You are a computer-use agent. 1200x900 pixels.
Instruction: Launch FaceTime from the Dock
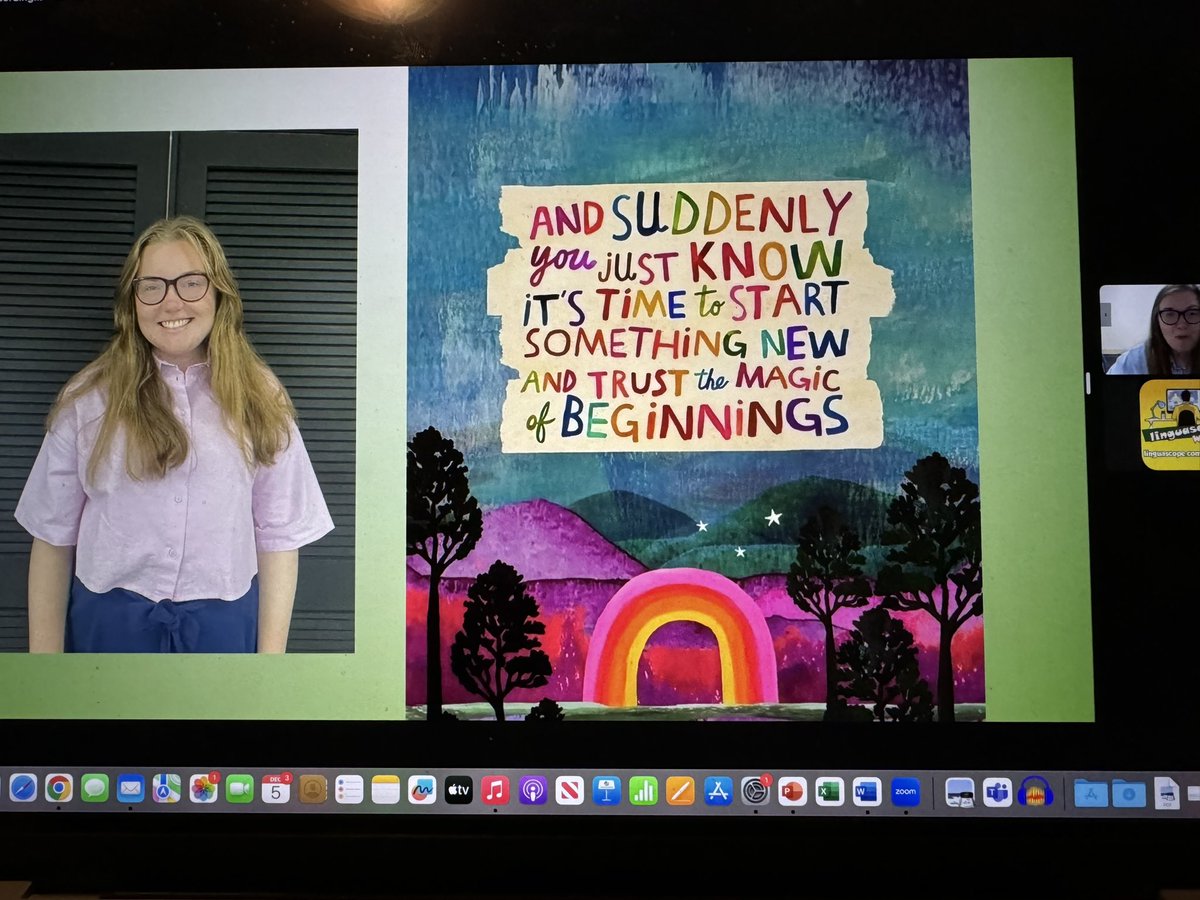coord(240,788)
